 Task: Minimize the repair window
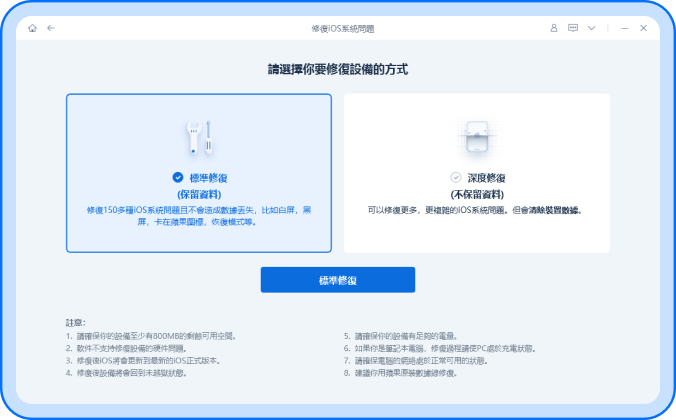coord(621,28)
